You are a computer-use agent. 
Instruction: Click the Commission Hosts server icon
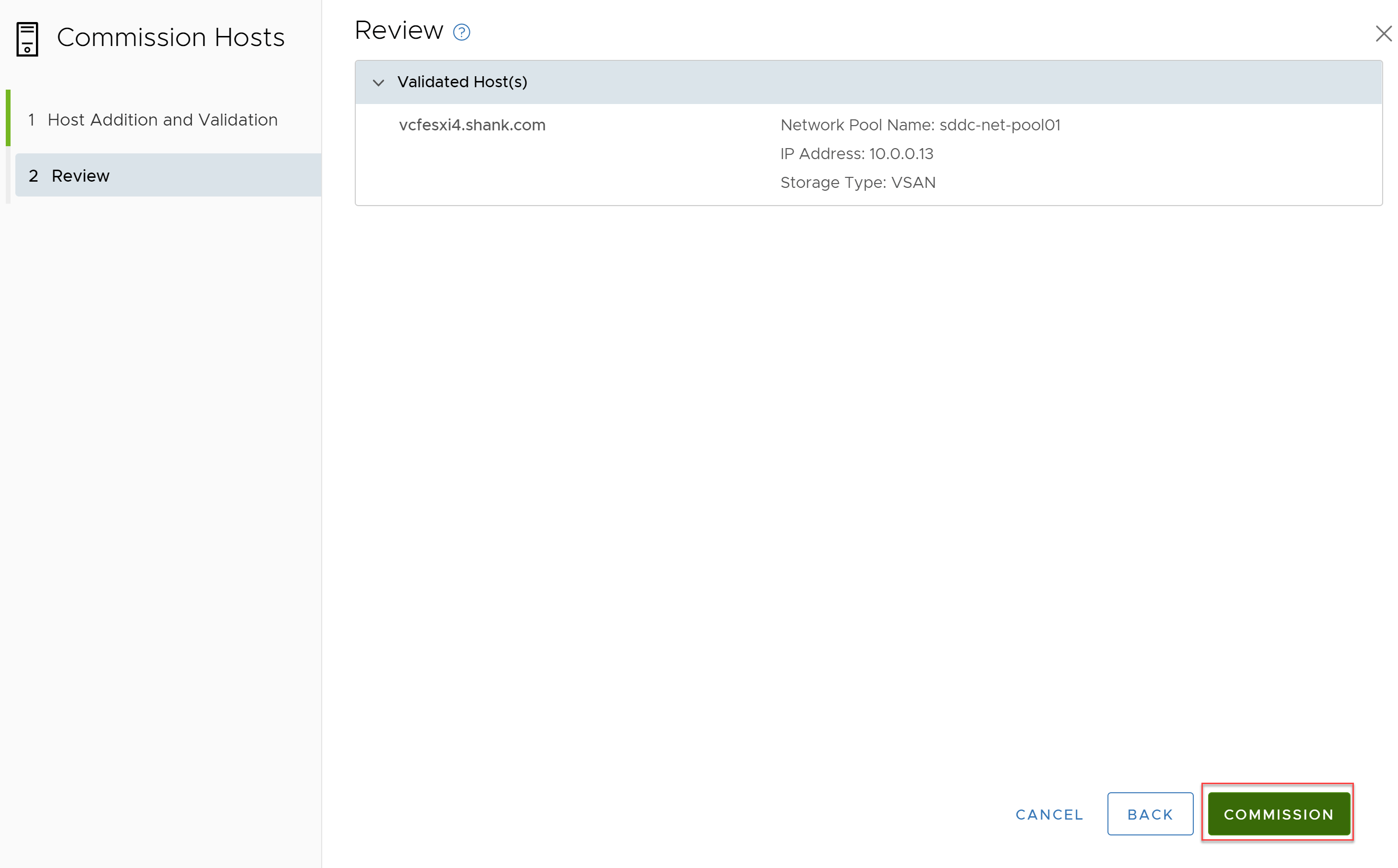tap(27, 39)
